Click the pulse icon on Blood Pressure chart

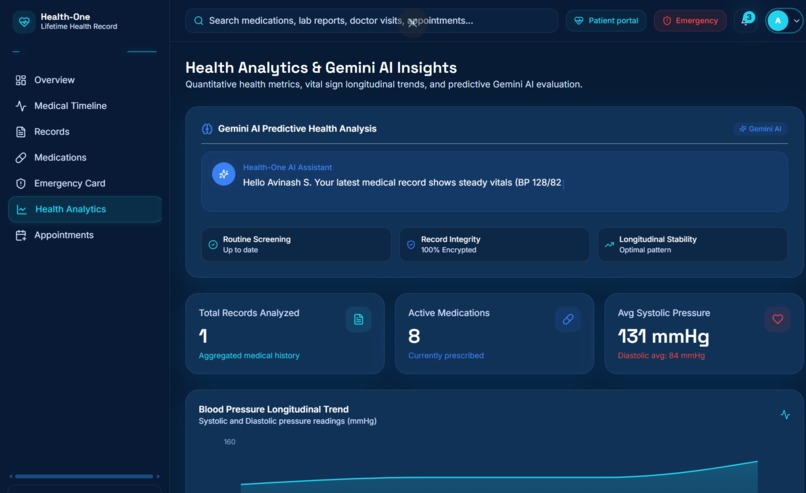point(785,414)
